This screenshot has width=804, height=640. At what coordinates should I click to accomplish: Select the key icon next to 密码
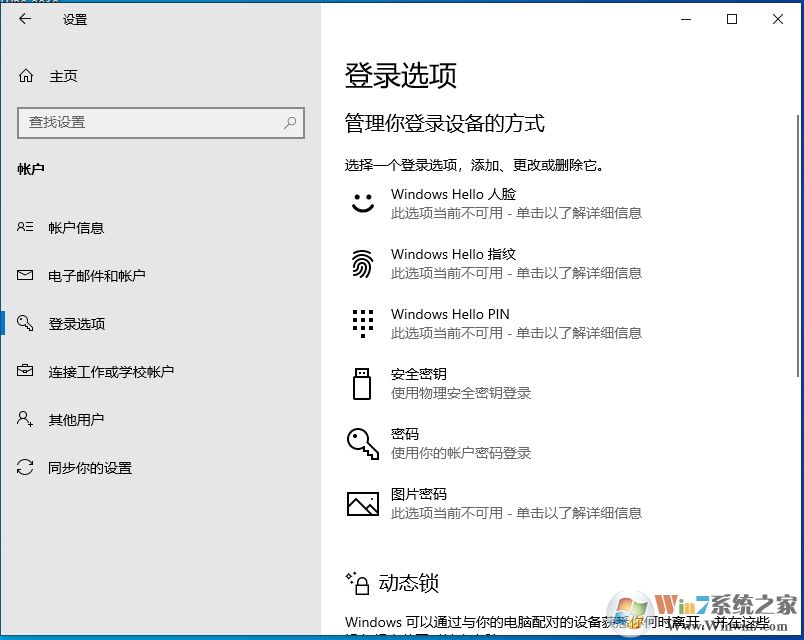coord(362,443)
